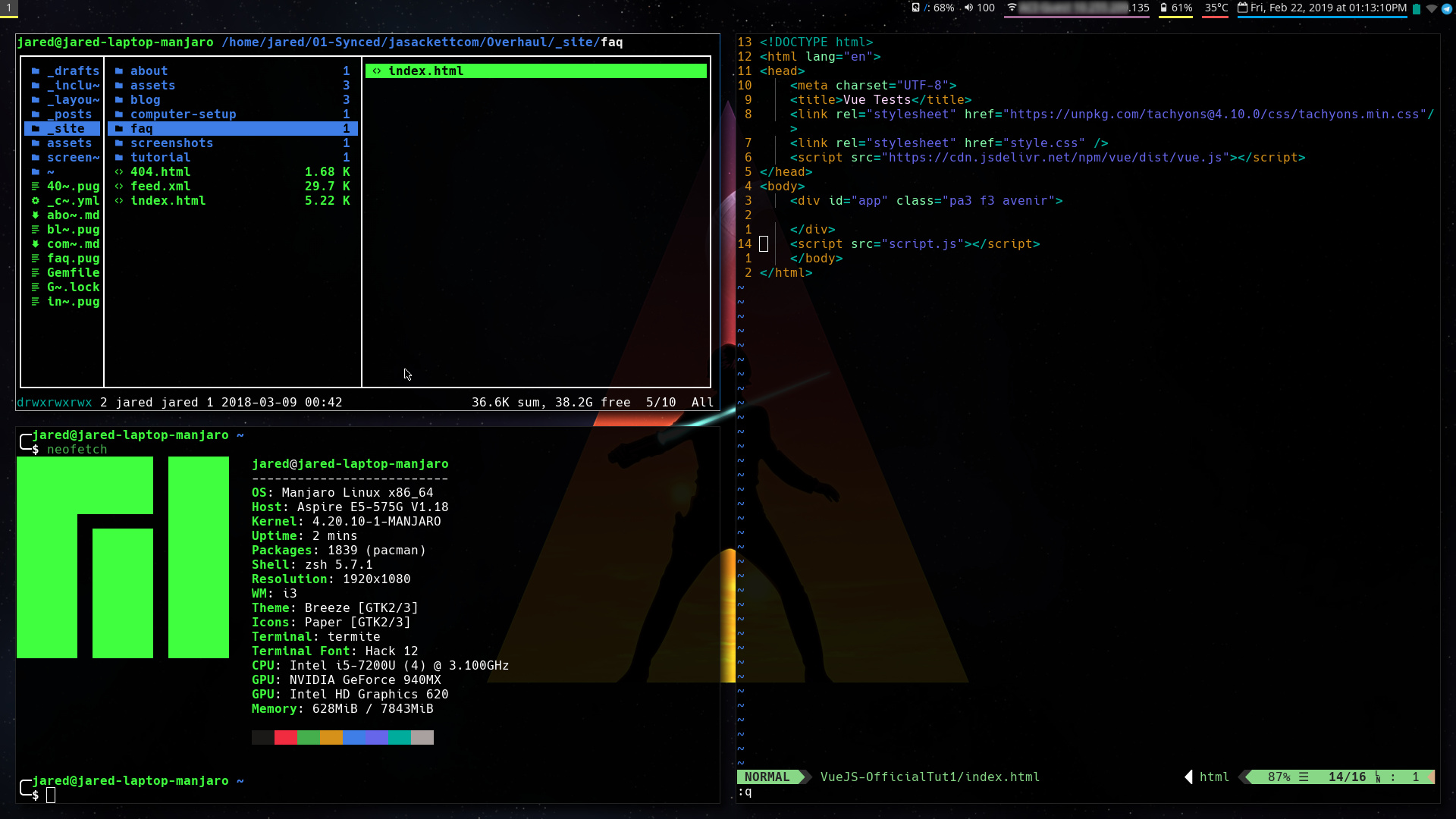The width and height of the screenshot is (1456, 819).
Task: Click the red neofetch color block
Action: click(x=286, y=738)
